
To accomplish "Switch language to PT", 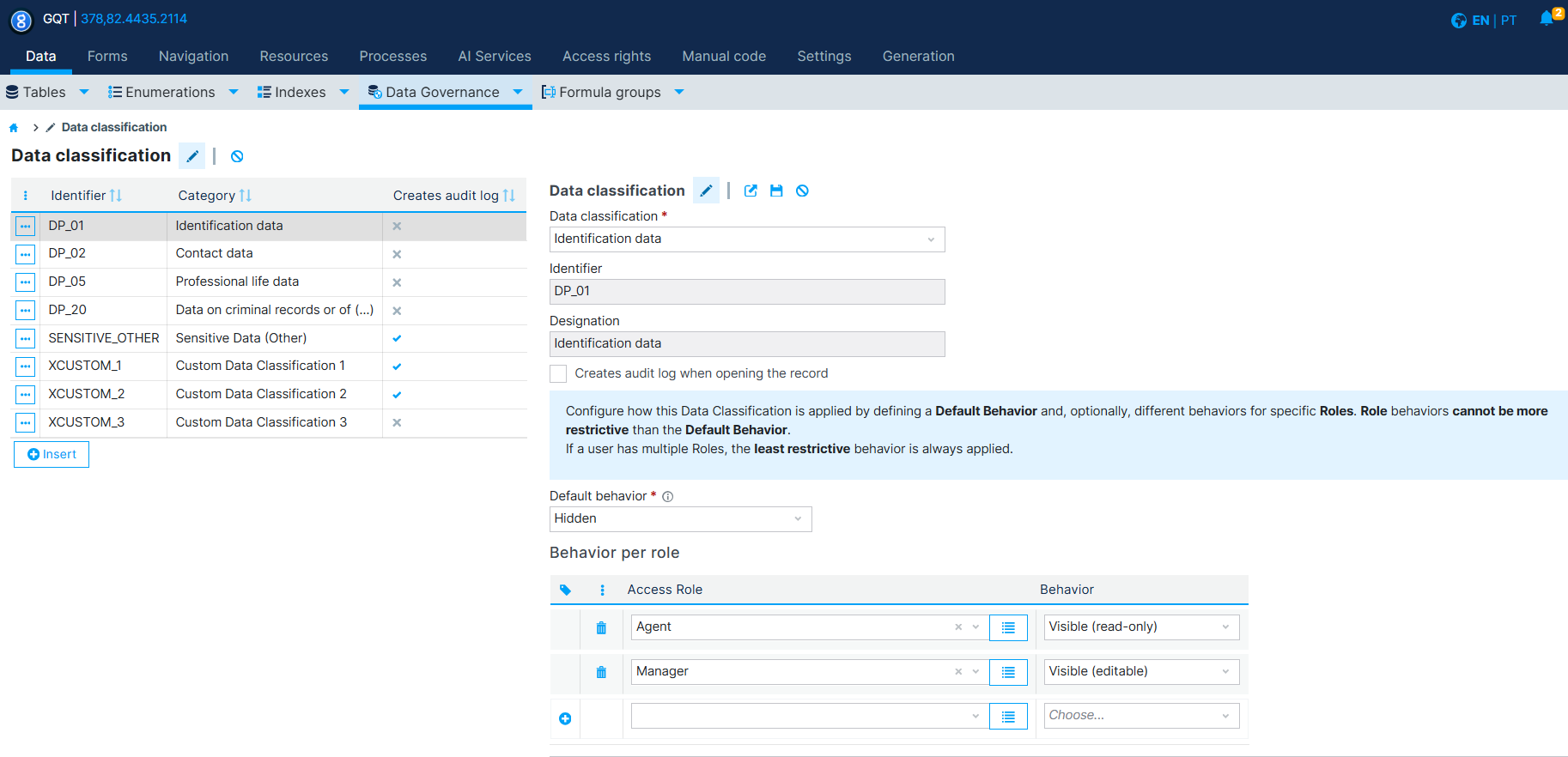I will click(1509, 21).
